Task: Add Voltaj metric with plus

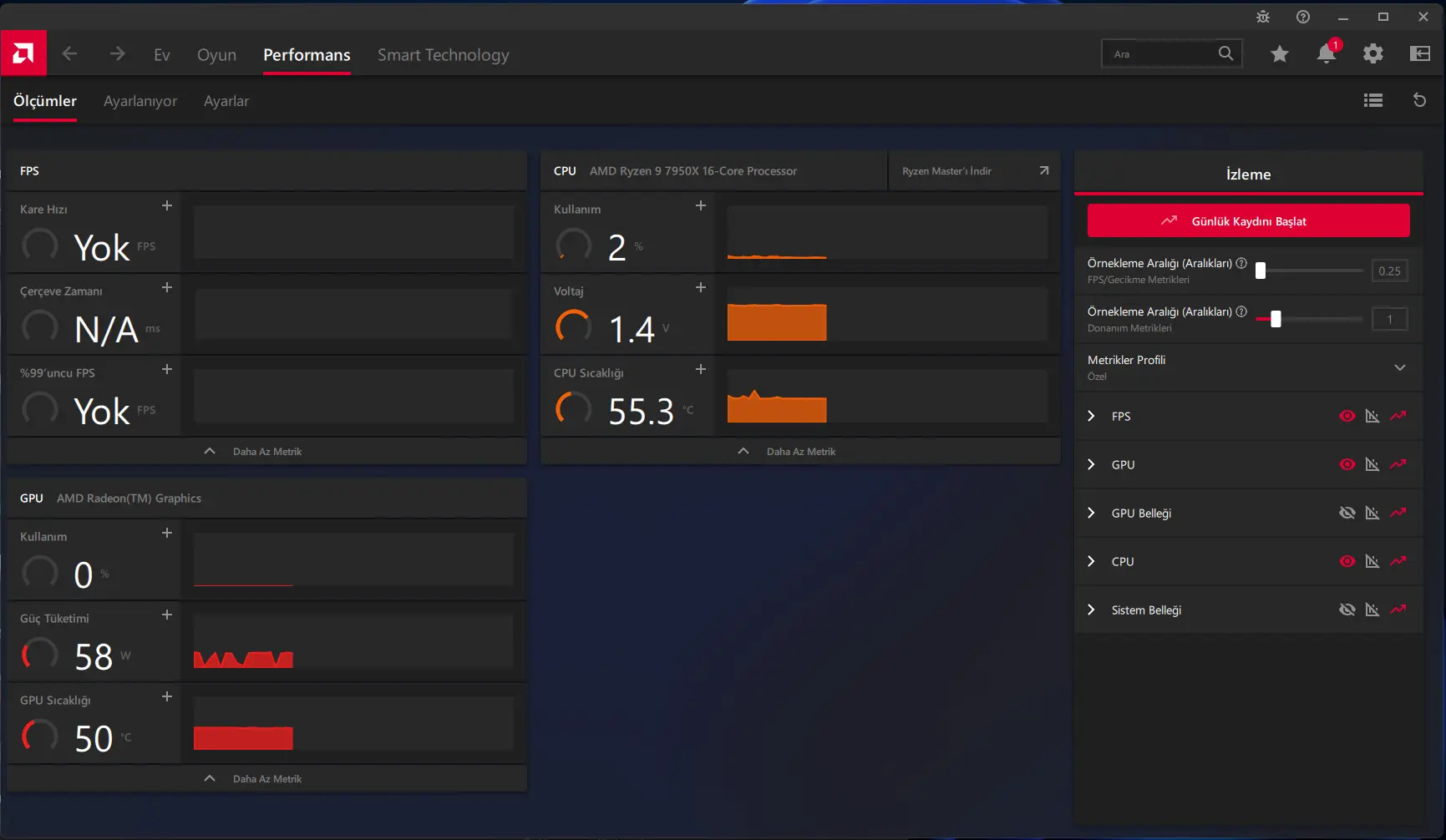Action: [x=701, y=287]
